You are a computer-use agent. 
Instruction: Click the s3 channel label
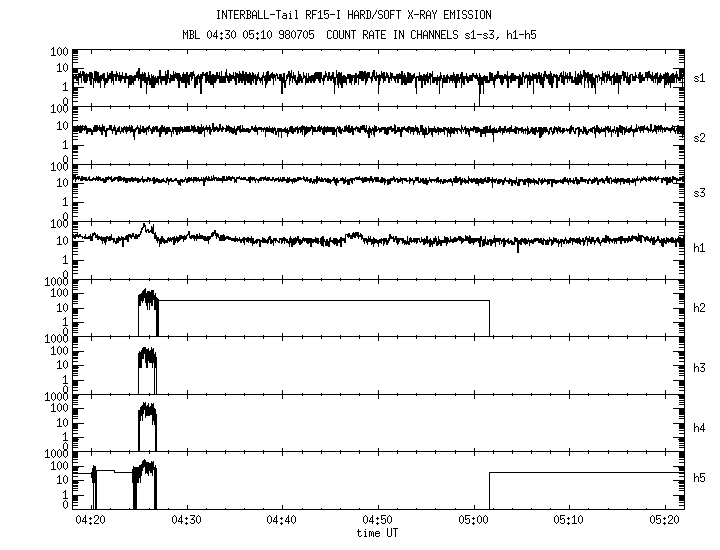coord(700,193)
